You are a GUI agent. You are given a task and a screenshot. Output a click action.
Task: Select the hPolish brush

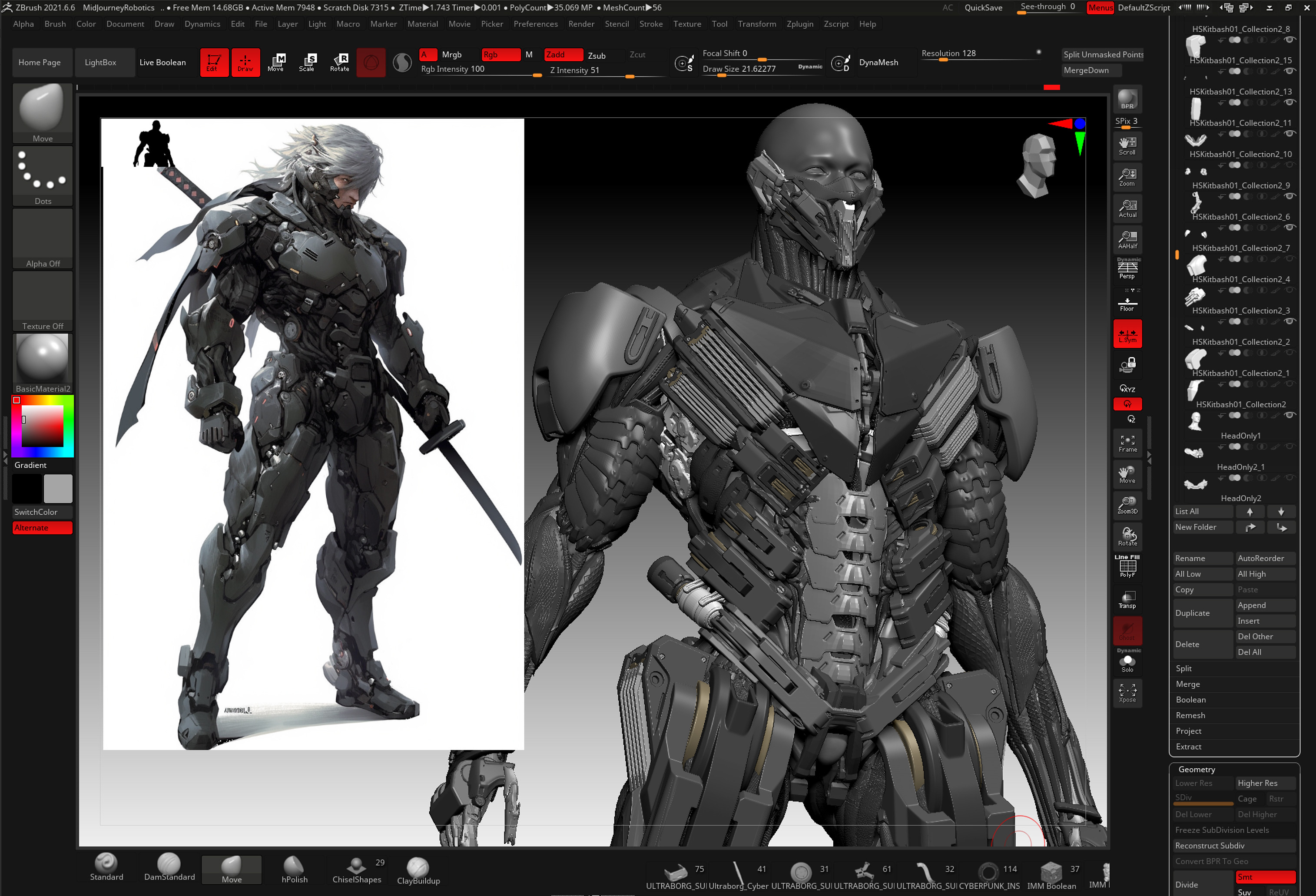pyautogui.click(x=295, y=870)
